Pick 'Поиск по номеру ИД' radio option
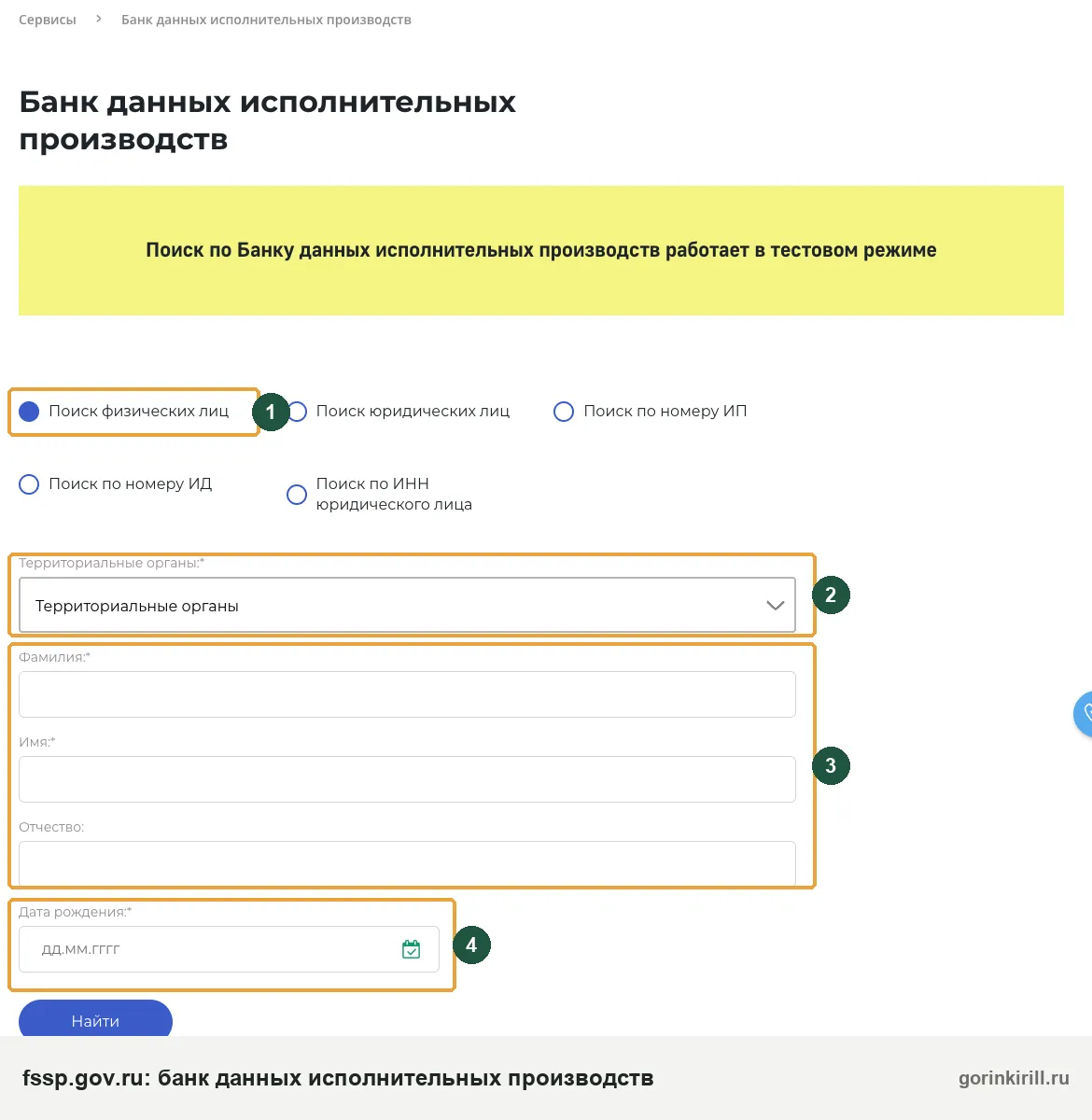Image resolution: width=1092 pixels, height=1120 pixels. pos(29,484)
